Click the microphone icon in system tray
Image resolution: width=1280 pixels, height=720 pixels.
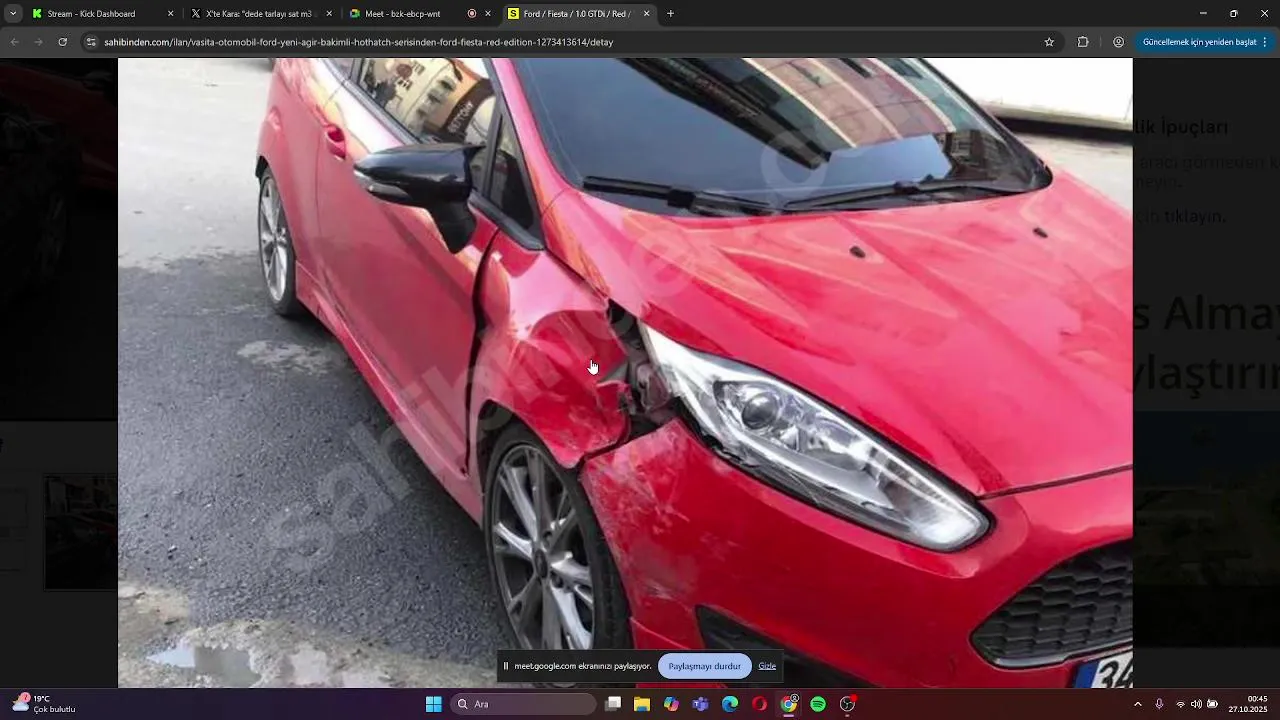(x=1159, y=704)
